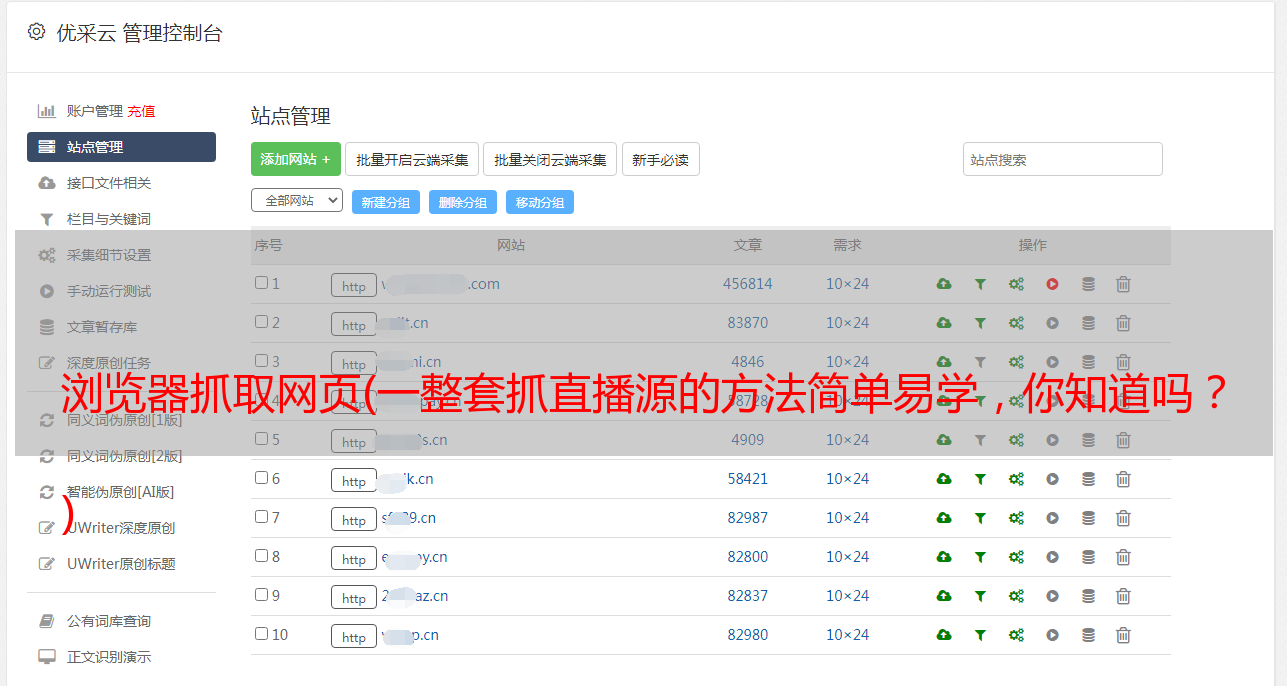Click the red play icon in row 1
Screen dimensions: 1287x686
pos(1052,284)
